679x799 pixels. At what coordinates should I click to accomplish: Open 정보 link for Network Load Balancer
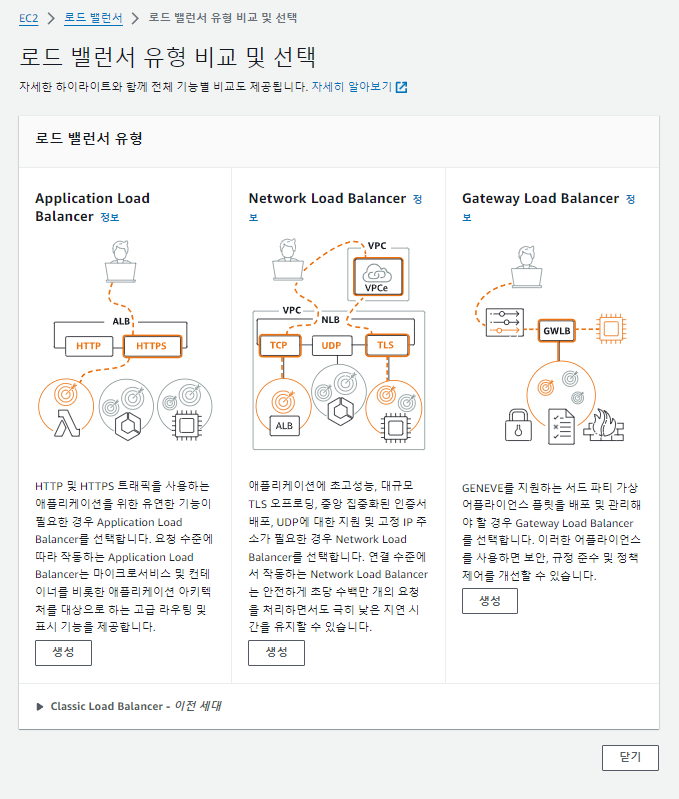(x=417, y=199)
